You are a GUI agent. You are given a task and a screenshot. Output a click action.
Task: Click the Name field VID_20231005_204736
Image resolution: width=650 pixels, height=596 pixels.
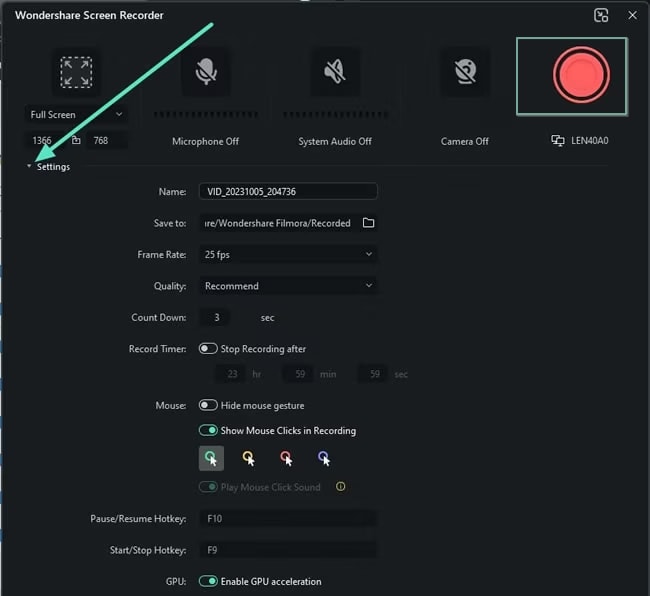click(x=288, y=191)
